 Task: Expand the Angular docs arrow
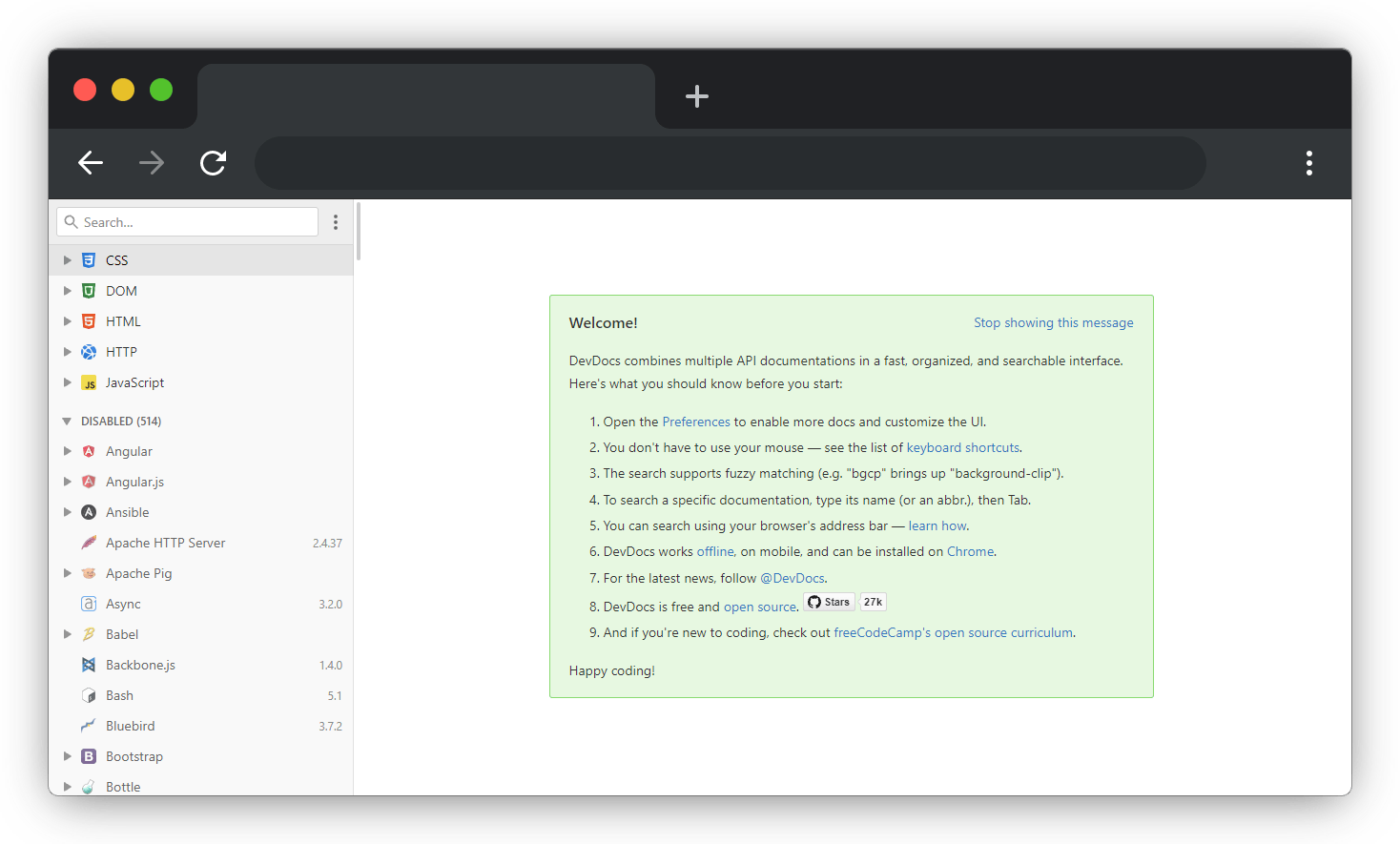[x=67, y=451]
